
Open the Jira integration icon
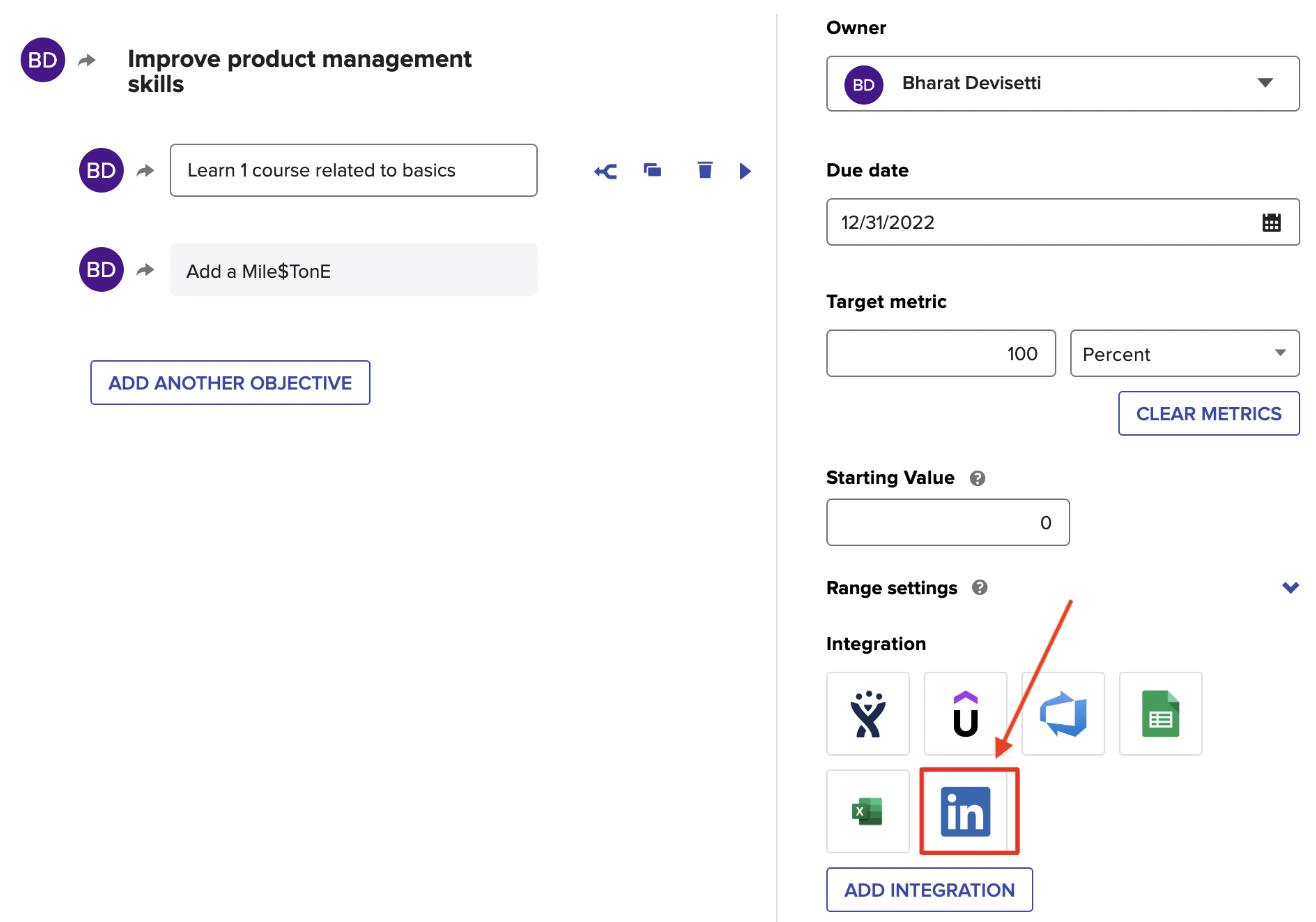click(868, 713)
